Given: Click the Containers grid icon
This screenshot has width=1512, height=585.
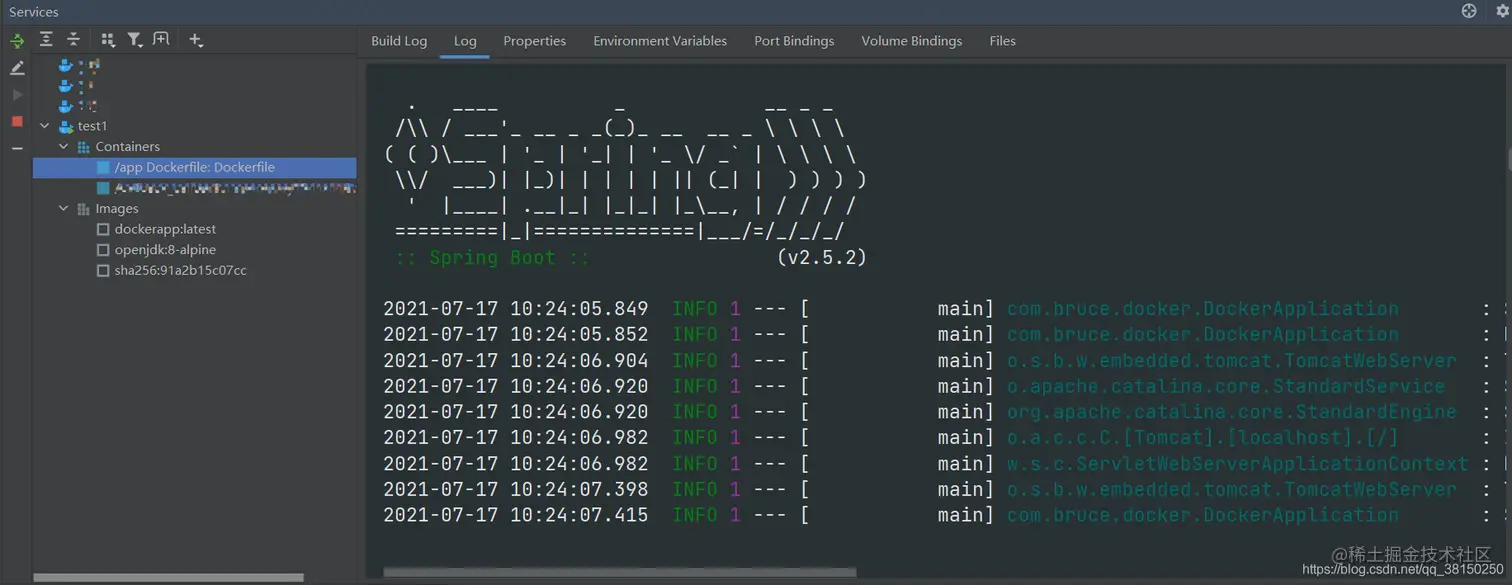Looking at the screenshot, I should click(x=84, y=147).
